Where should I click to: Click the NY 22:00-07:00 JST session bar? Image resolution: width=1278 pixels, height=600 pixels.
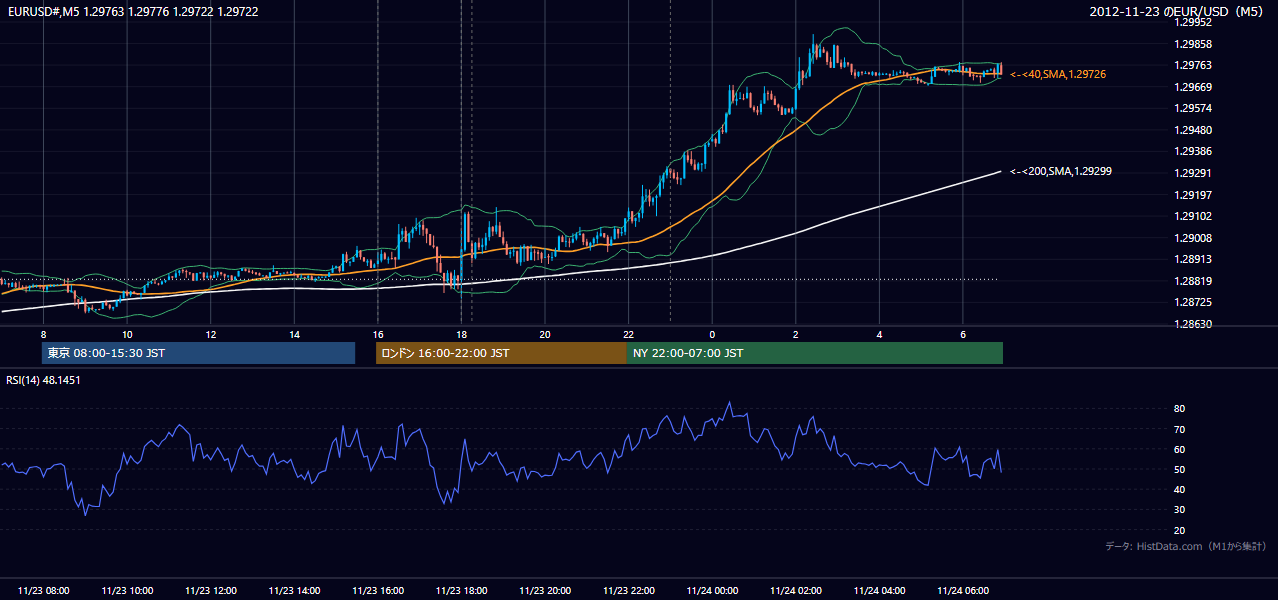pyautogui.click(x=815, y=353)
